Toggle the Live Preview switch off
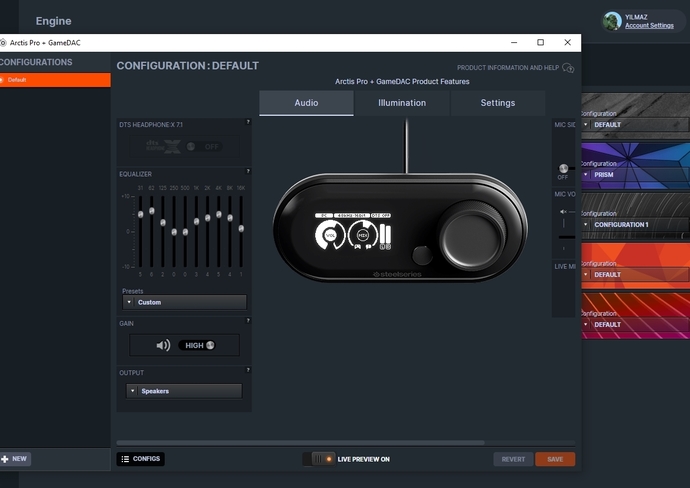Viewport: 690px width, 488px height. [x=319, y=459]
